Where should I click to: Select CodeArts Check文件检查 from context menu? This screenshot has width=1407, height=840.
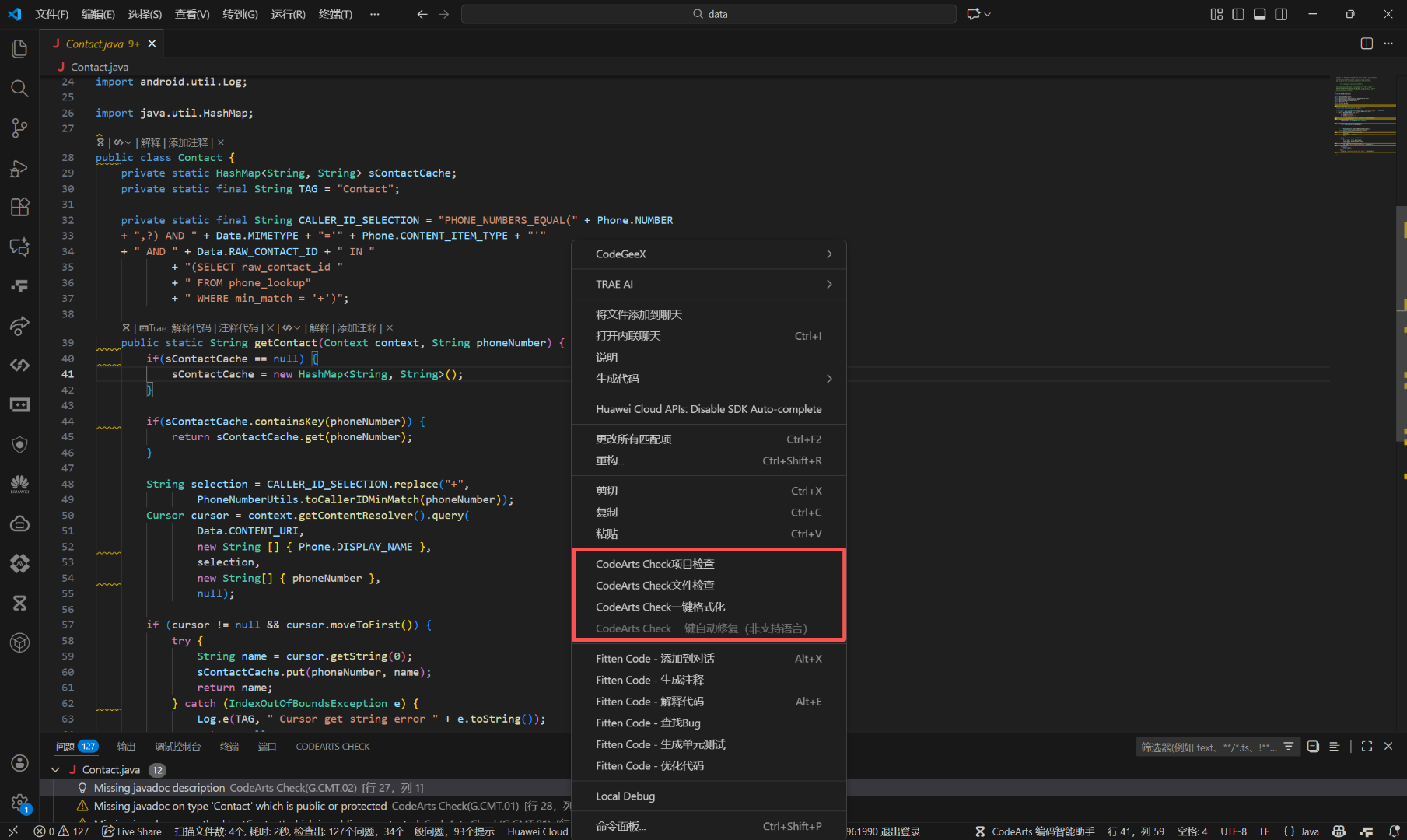(709, 586)
